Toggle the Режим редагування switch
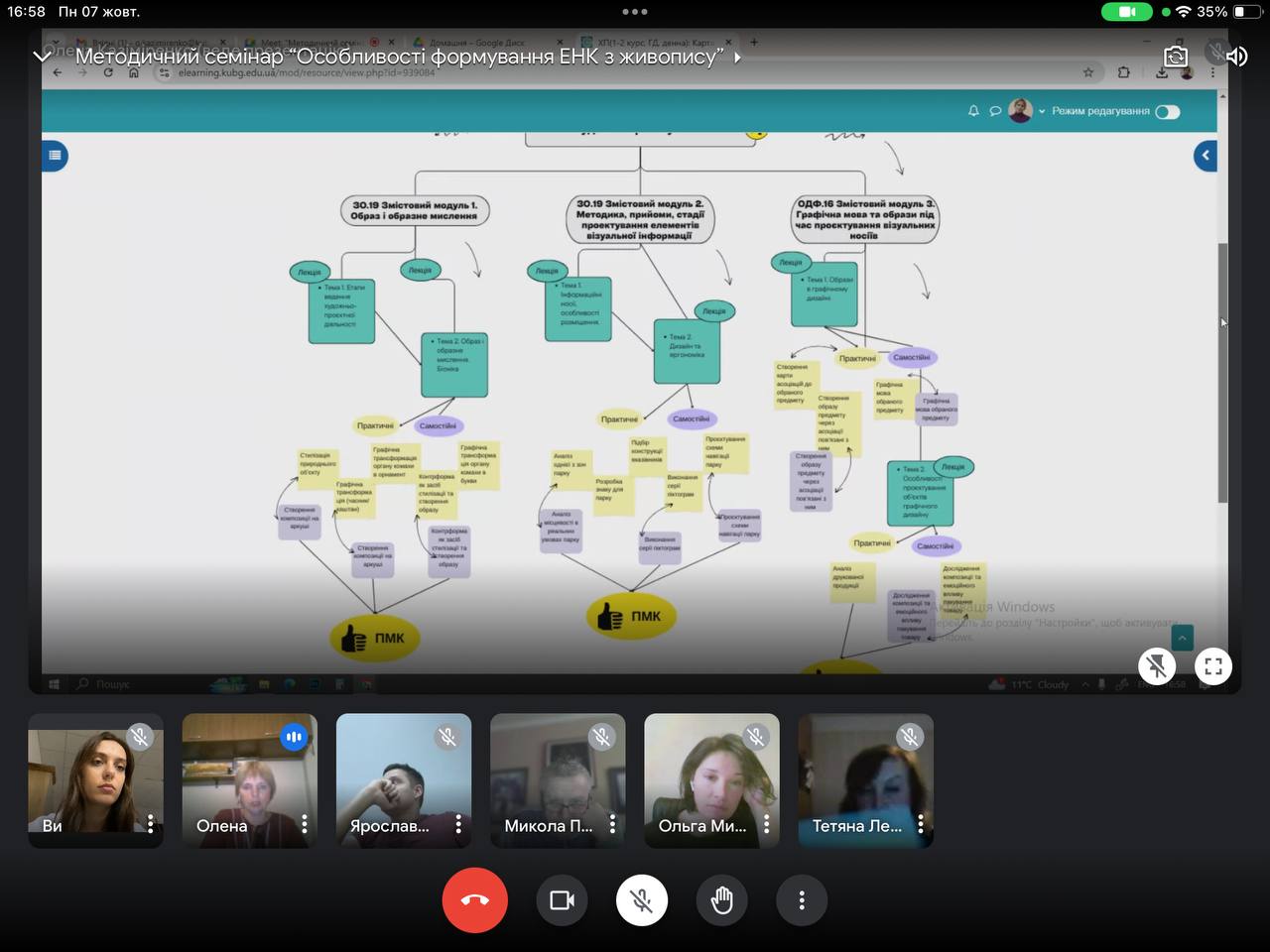 [1168, 111]
